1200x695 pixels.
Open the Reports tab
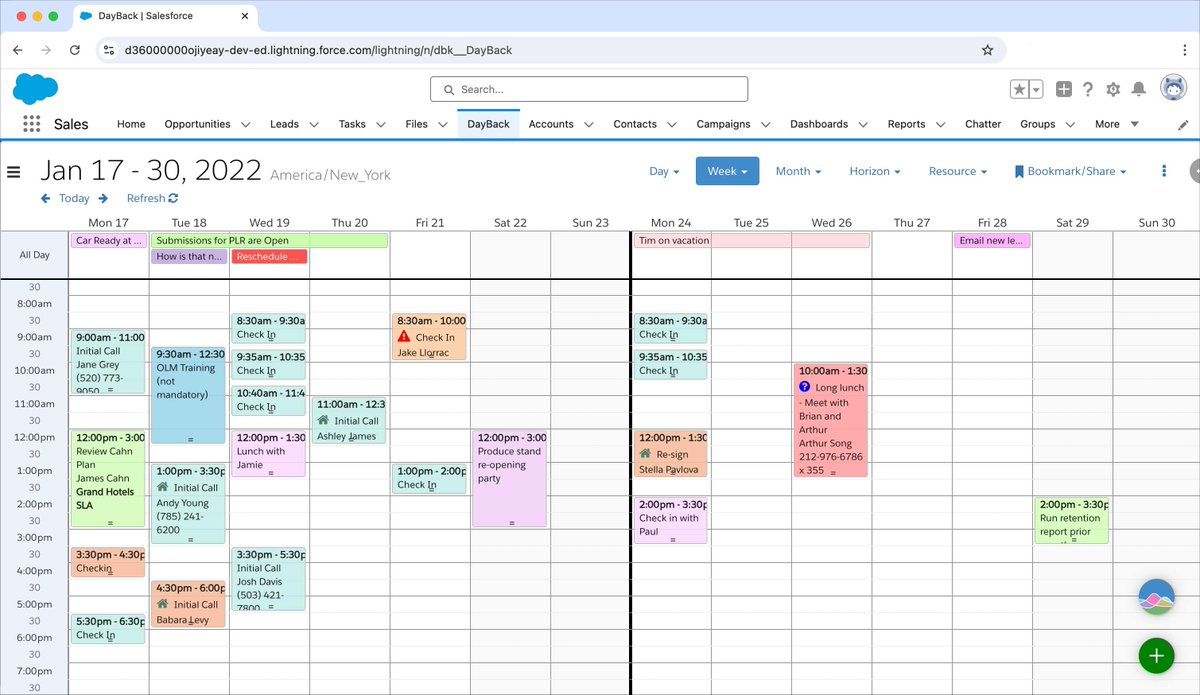tap(906, 124)
